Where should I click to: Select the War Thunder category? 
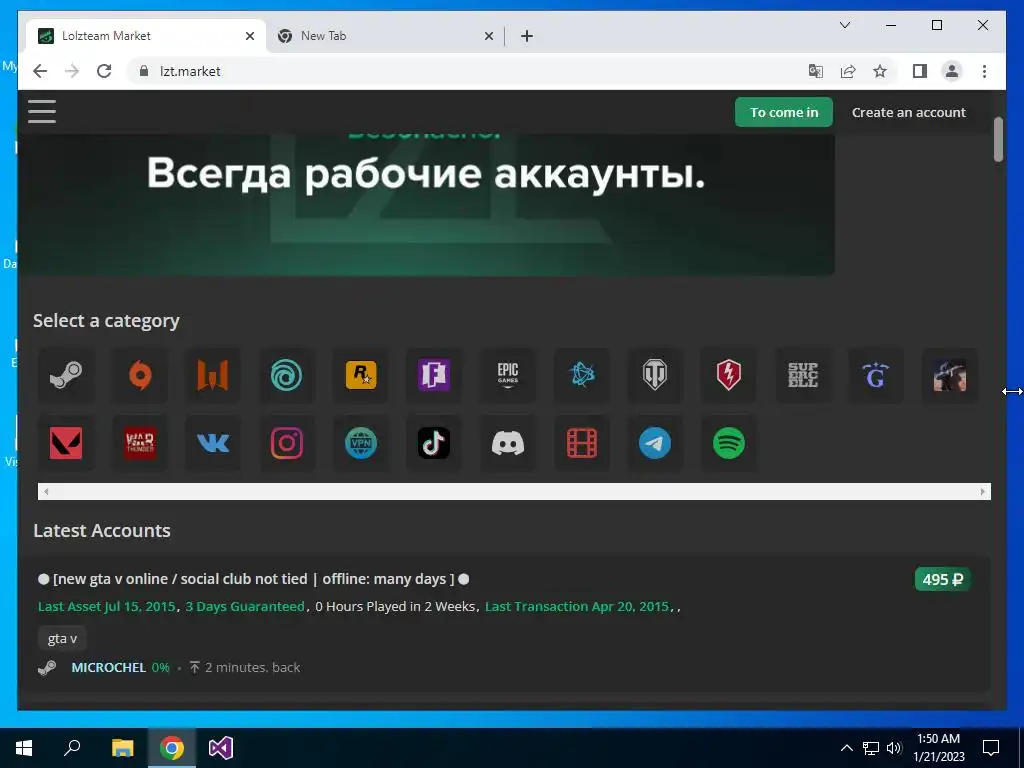(140, 443)
